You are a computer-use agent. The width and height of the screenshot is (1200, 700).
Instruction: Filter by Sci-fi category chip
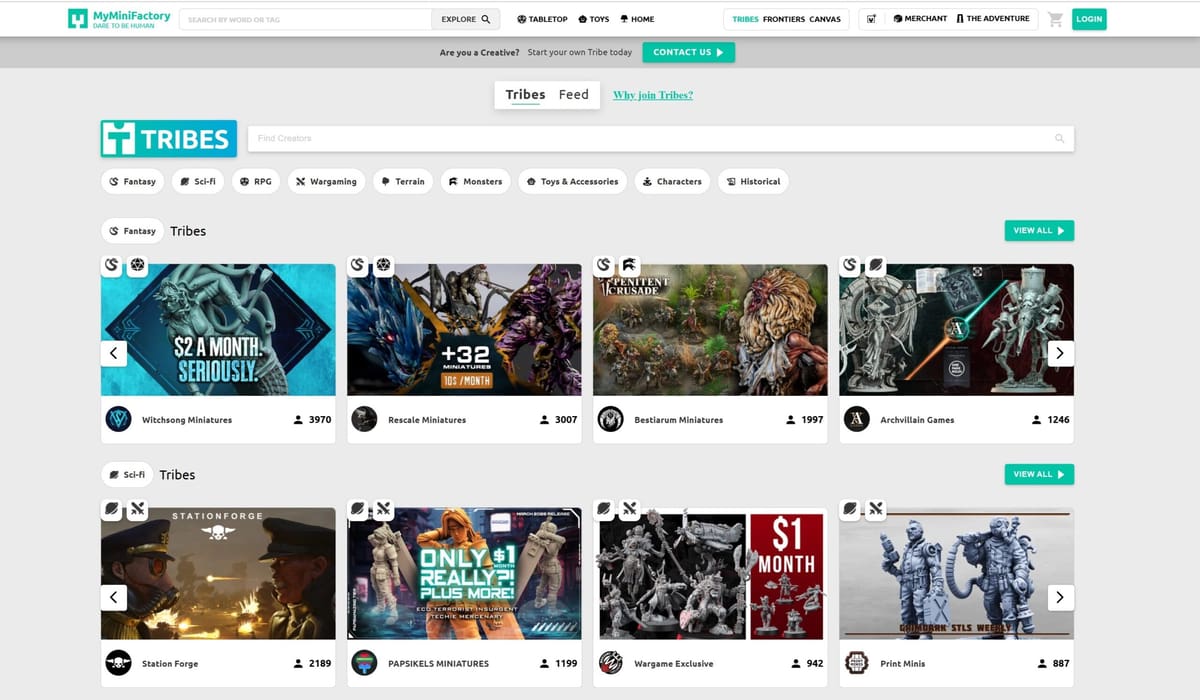coord(198,181)
